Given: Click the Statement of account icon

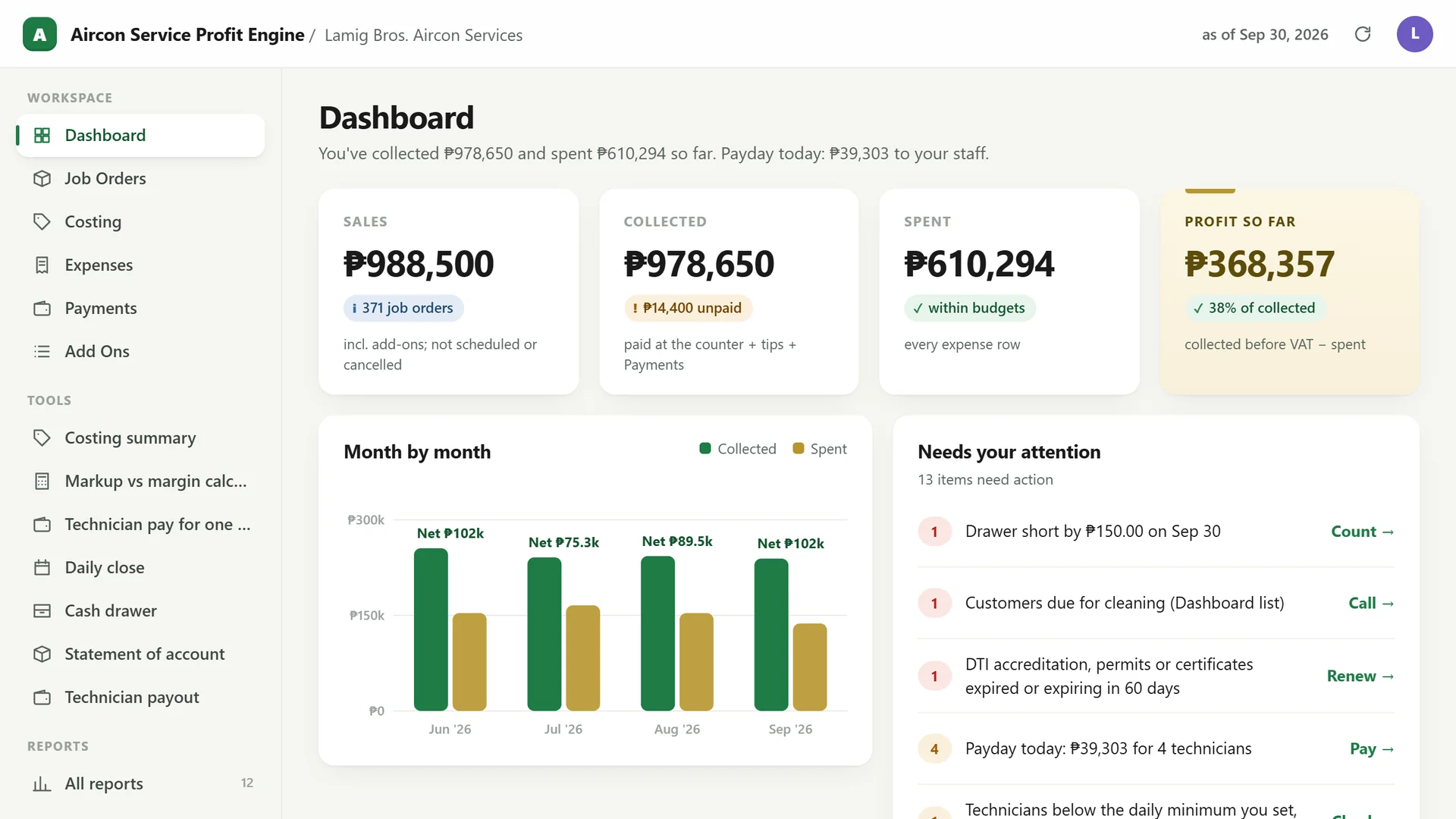Looking at the screenshot, I should click(x=42, y=654).
